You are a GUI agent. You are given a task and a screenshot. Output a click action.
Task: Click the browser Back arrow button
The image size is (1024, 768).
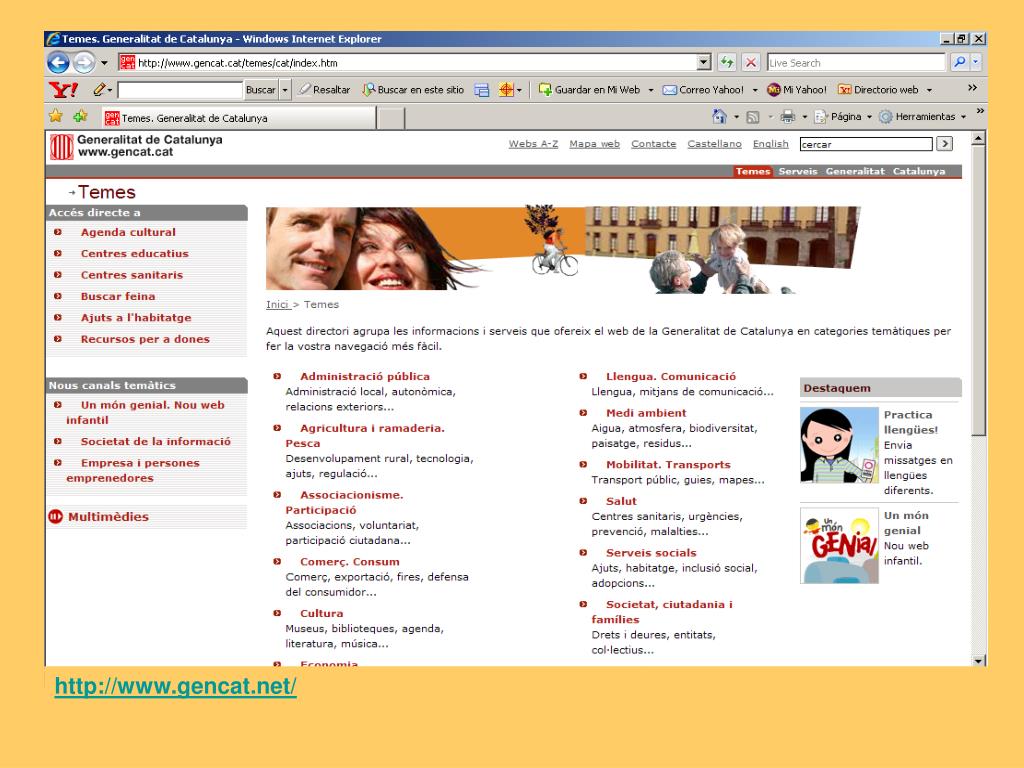58,63
